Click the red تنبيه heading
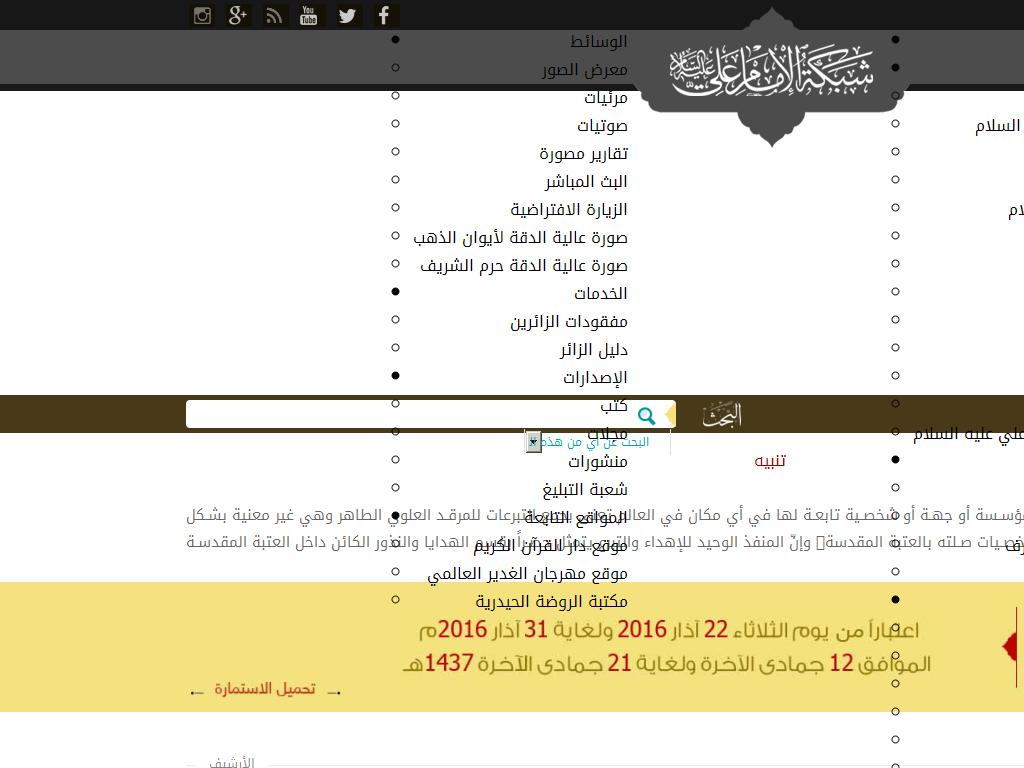Image resolution: width=1024 pixels, height=768 pixels. 770,460
